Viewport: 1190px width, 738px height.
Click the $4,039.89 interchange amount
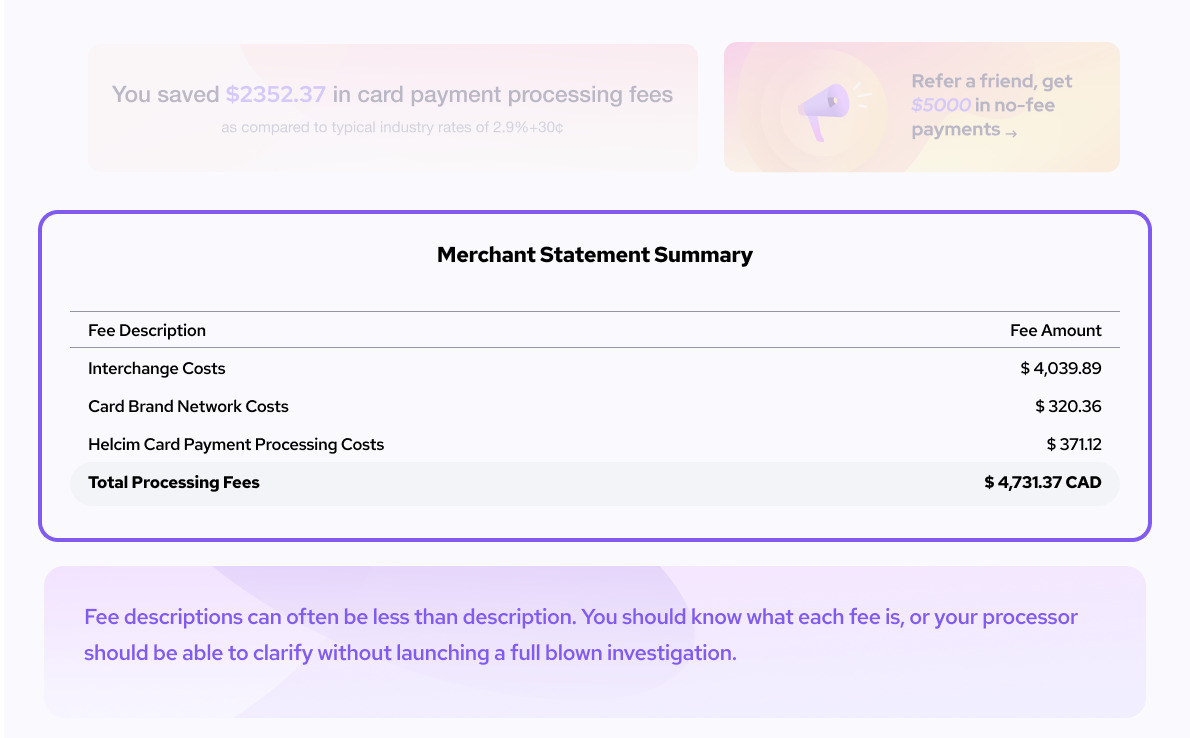tap(1060, 368)
